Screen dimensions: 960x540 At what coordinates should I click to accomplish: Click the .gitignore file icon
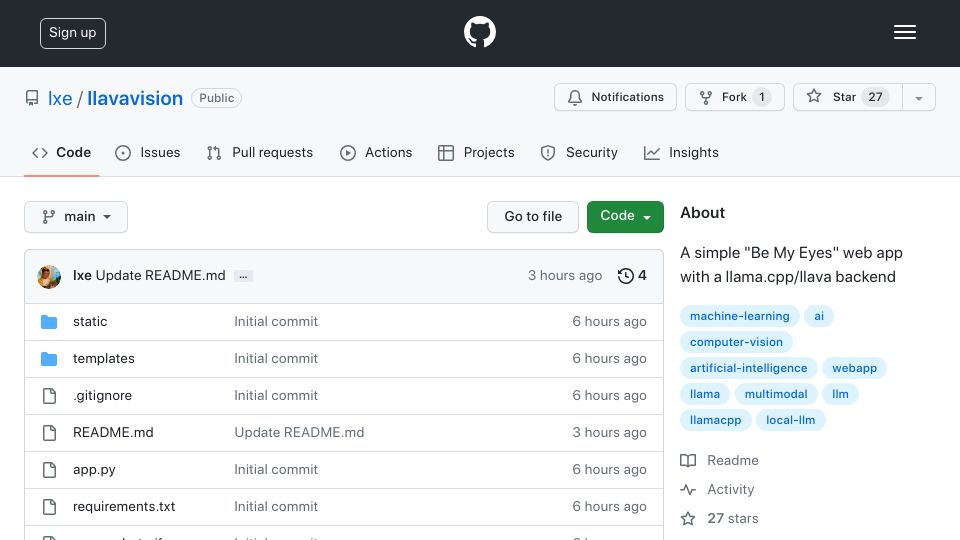coord(50,396)
